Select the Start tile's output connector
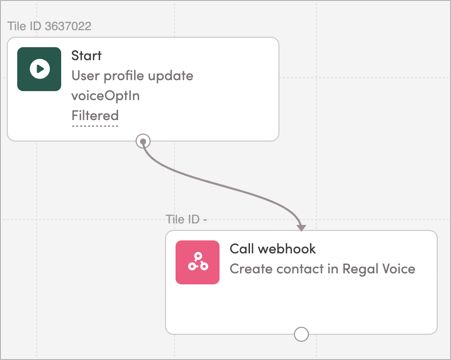 (143, 141)
